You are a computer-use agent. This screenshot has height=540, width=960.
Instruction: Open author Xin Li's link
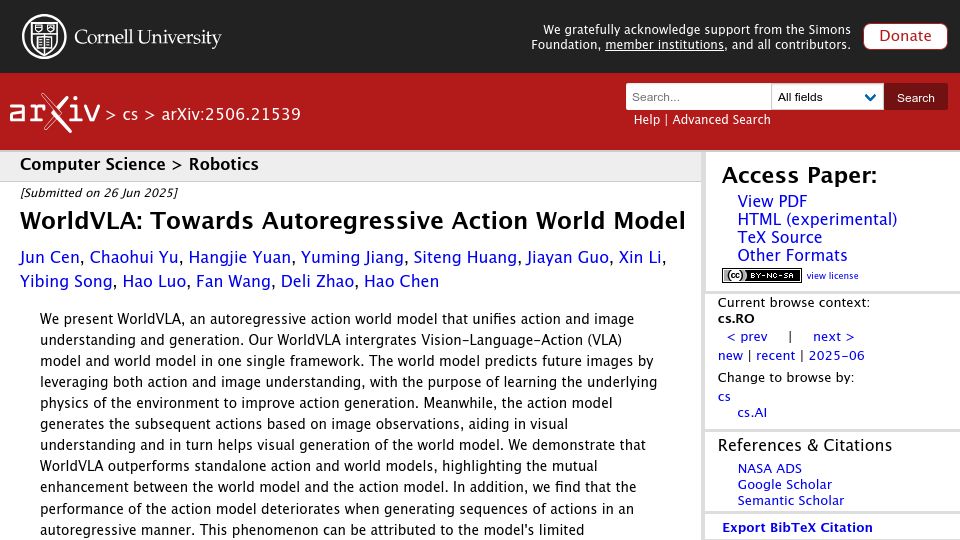(x=640, y=257)
